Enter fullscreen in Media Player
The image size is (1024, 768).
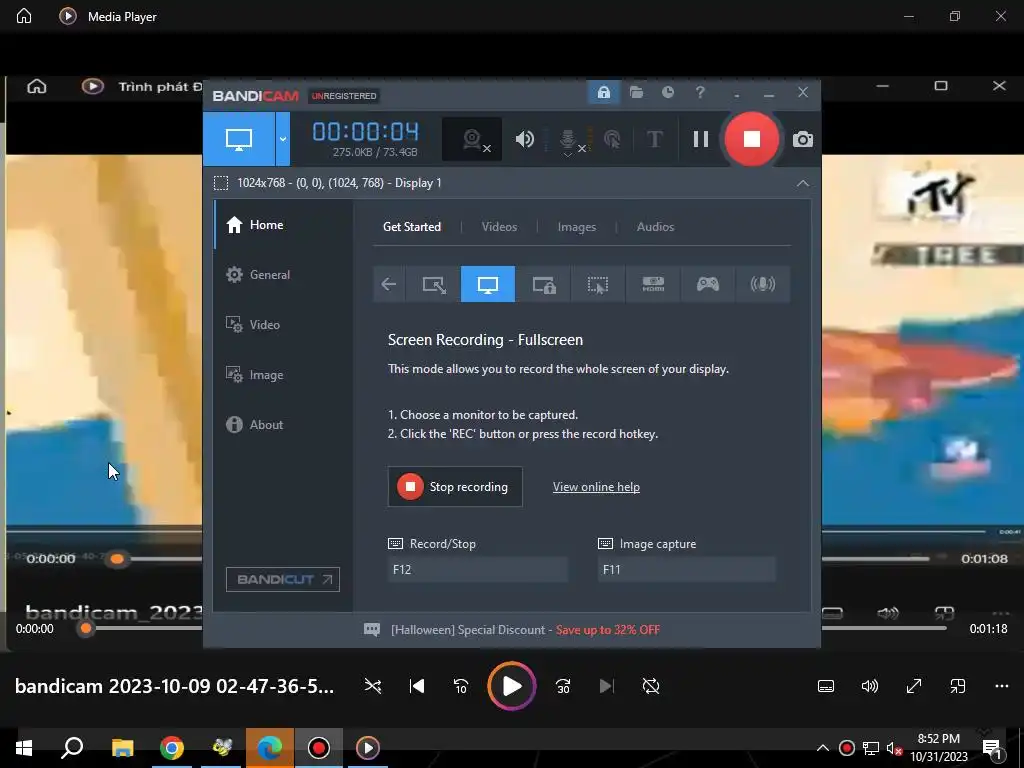coord(914,686)
